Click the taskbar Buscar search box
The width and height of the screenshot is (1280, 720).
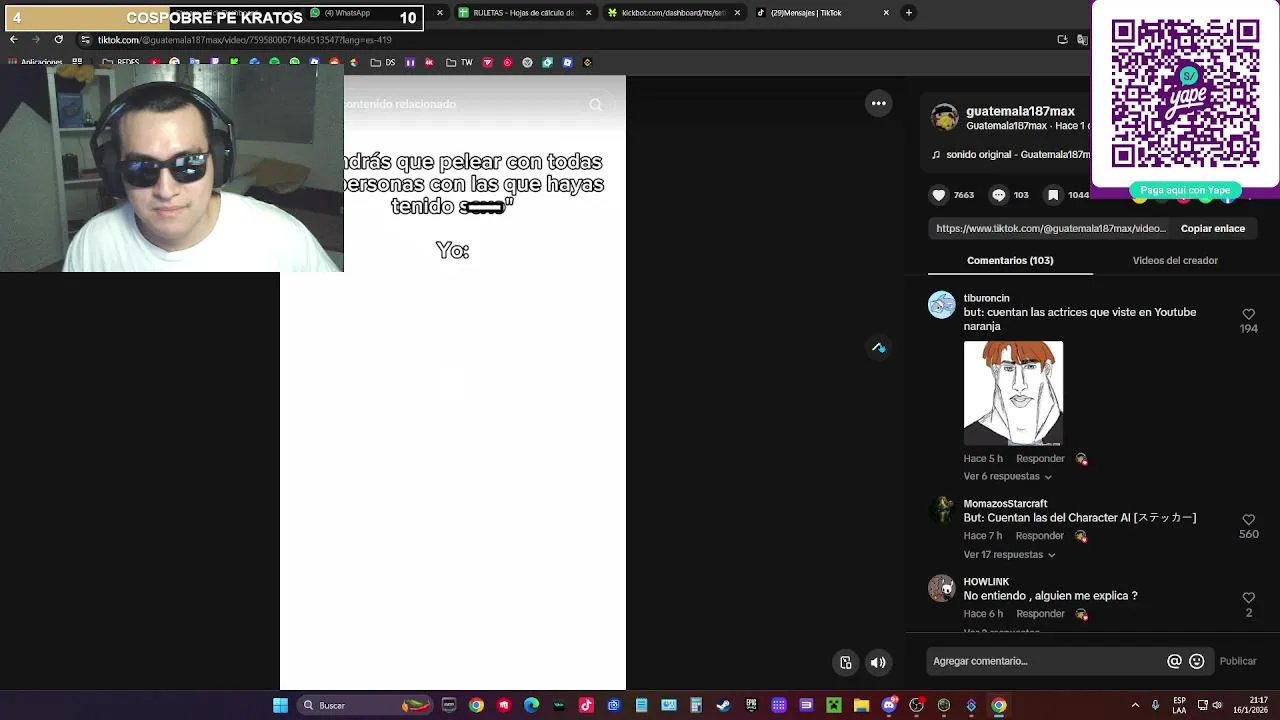[364, 706]
